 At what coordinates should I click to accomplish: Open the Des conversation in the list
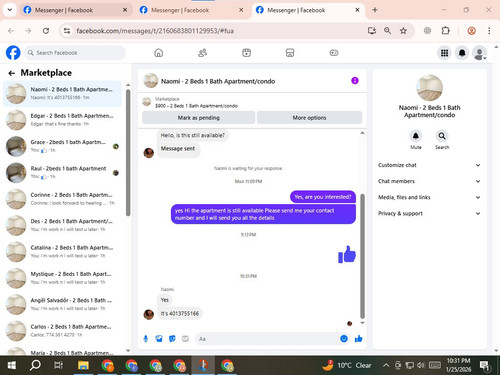click(x=63, y=225)
